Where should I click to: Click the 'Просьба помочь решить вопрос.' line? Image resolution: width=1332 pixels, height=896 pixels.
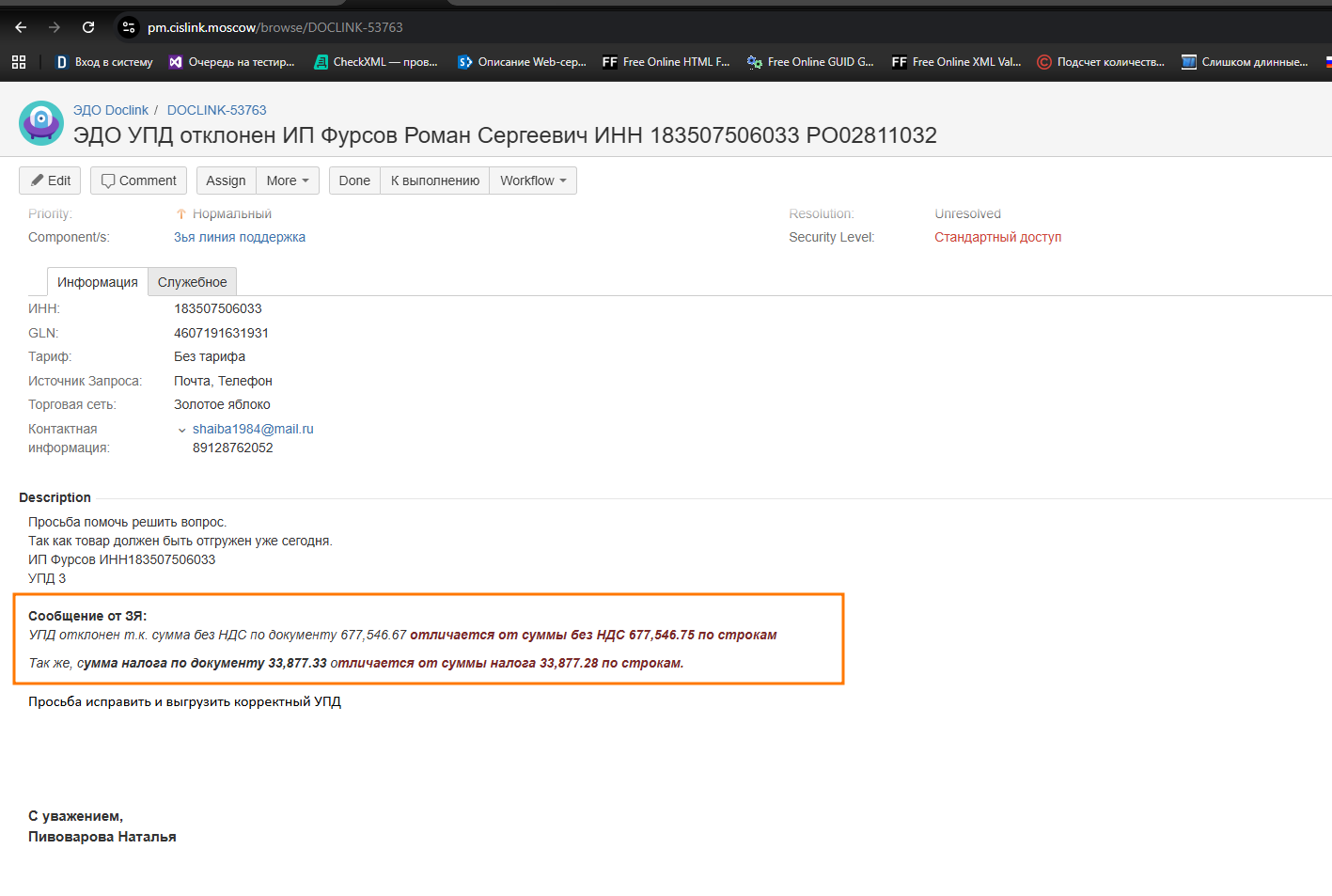[128, 522]
